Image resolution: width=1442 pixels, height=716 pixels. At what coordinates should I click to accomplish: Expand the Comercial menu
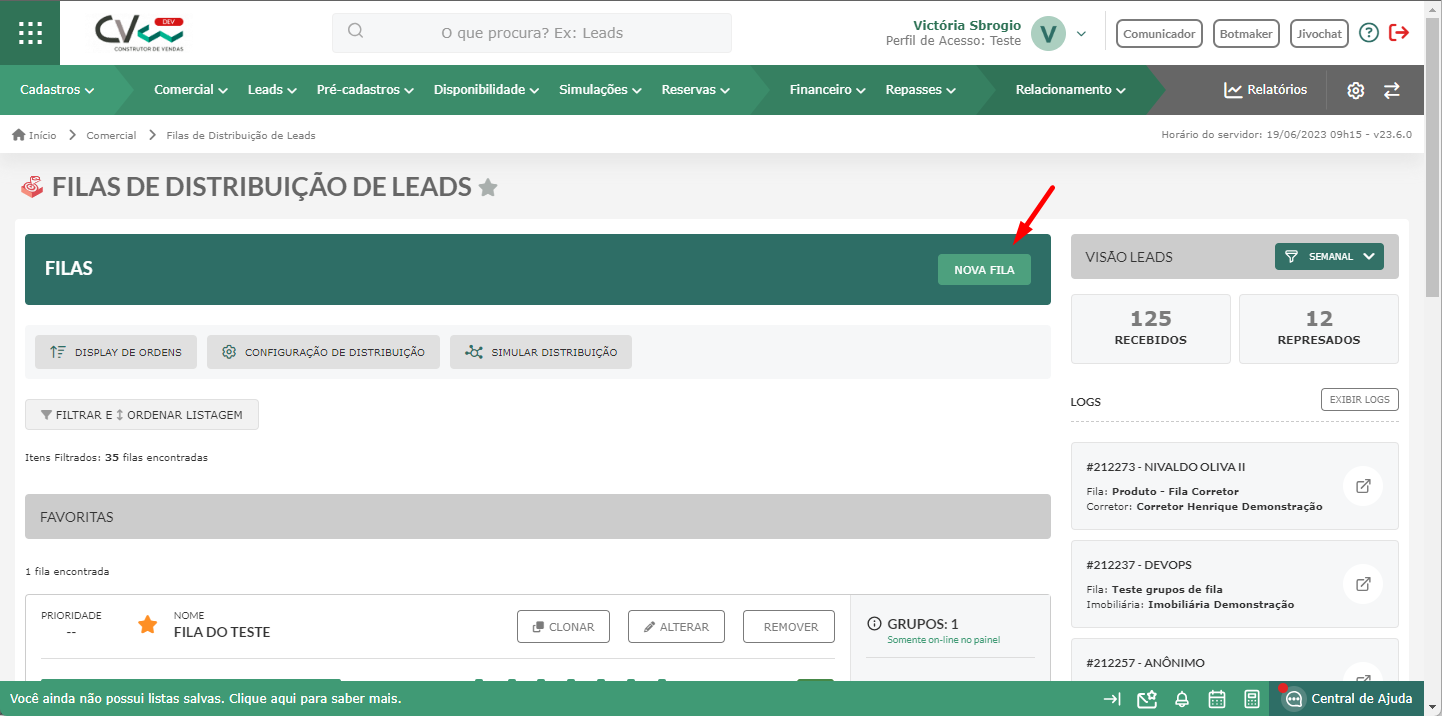191,90
